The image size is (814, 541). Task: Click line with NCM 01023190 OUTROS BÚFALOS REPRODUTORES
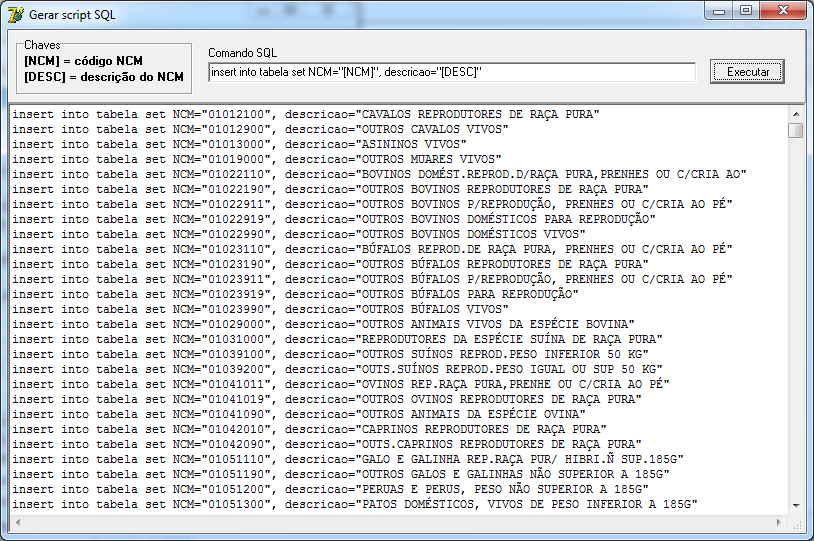[330, 265]
